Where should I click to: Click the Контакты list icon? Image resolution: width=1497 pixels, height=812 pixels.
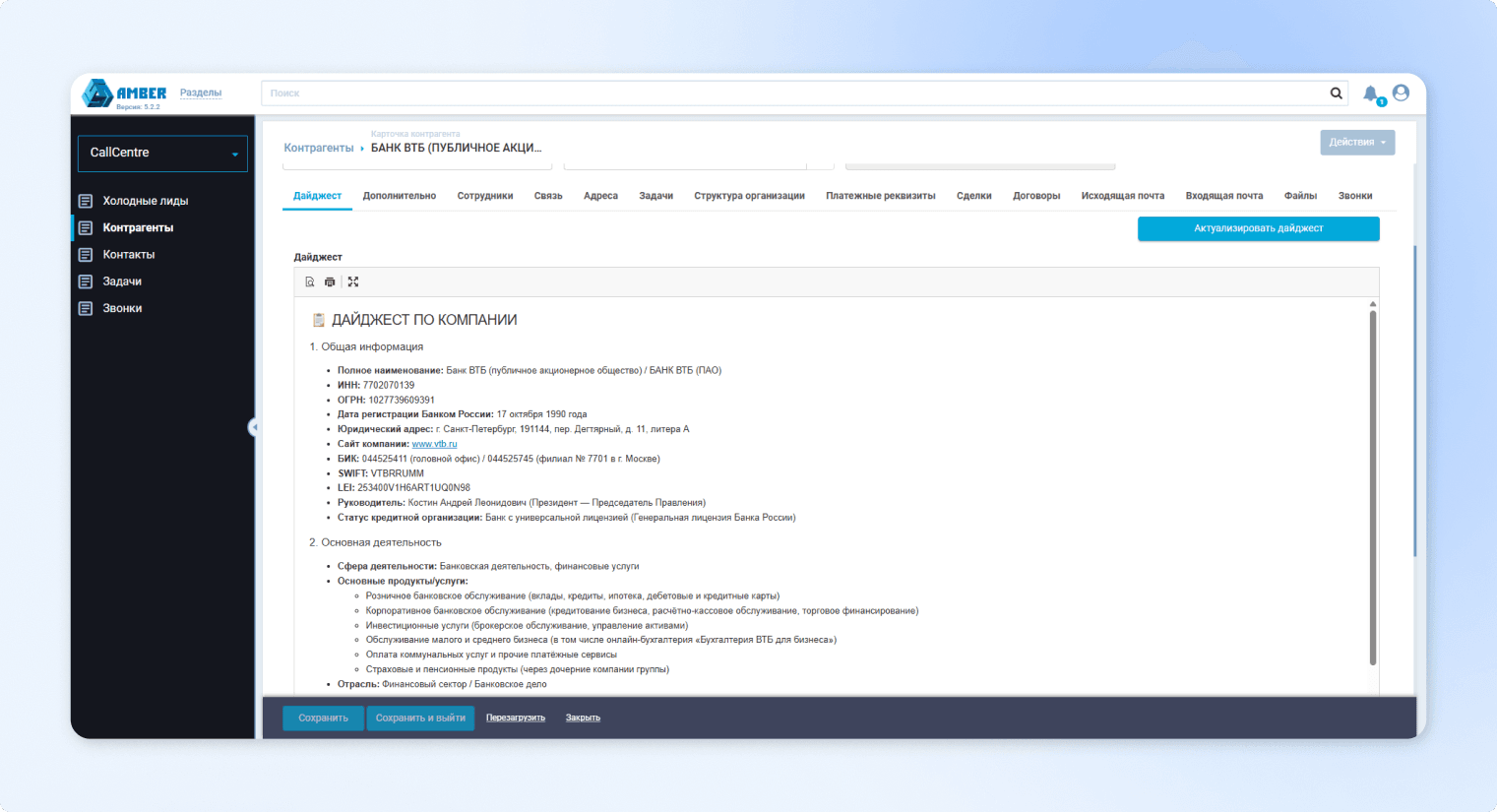point(86,255)
